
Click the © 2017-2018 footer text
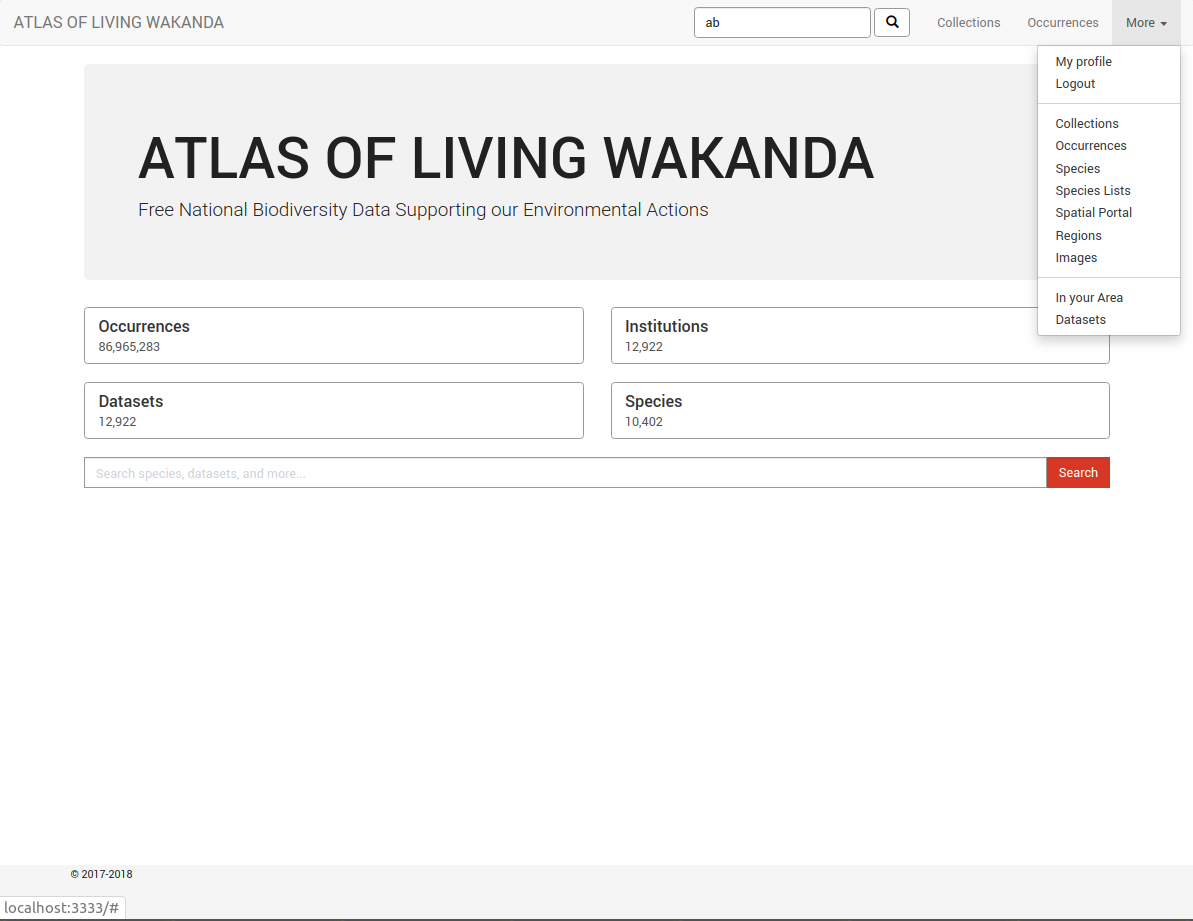click(x=101, y=874)
